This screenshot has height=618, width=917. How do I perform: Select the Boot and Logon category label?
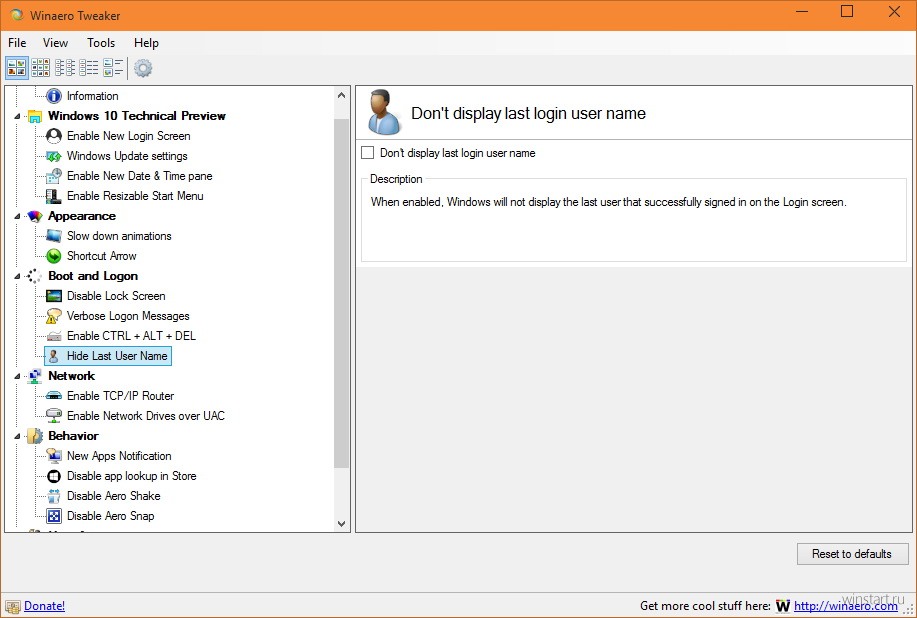click(93, 276)
